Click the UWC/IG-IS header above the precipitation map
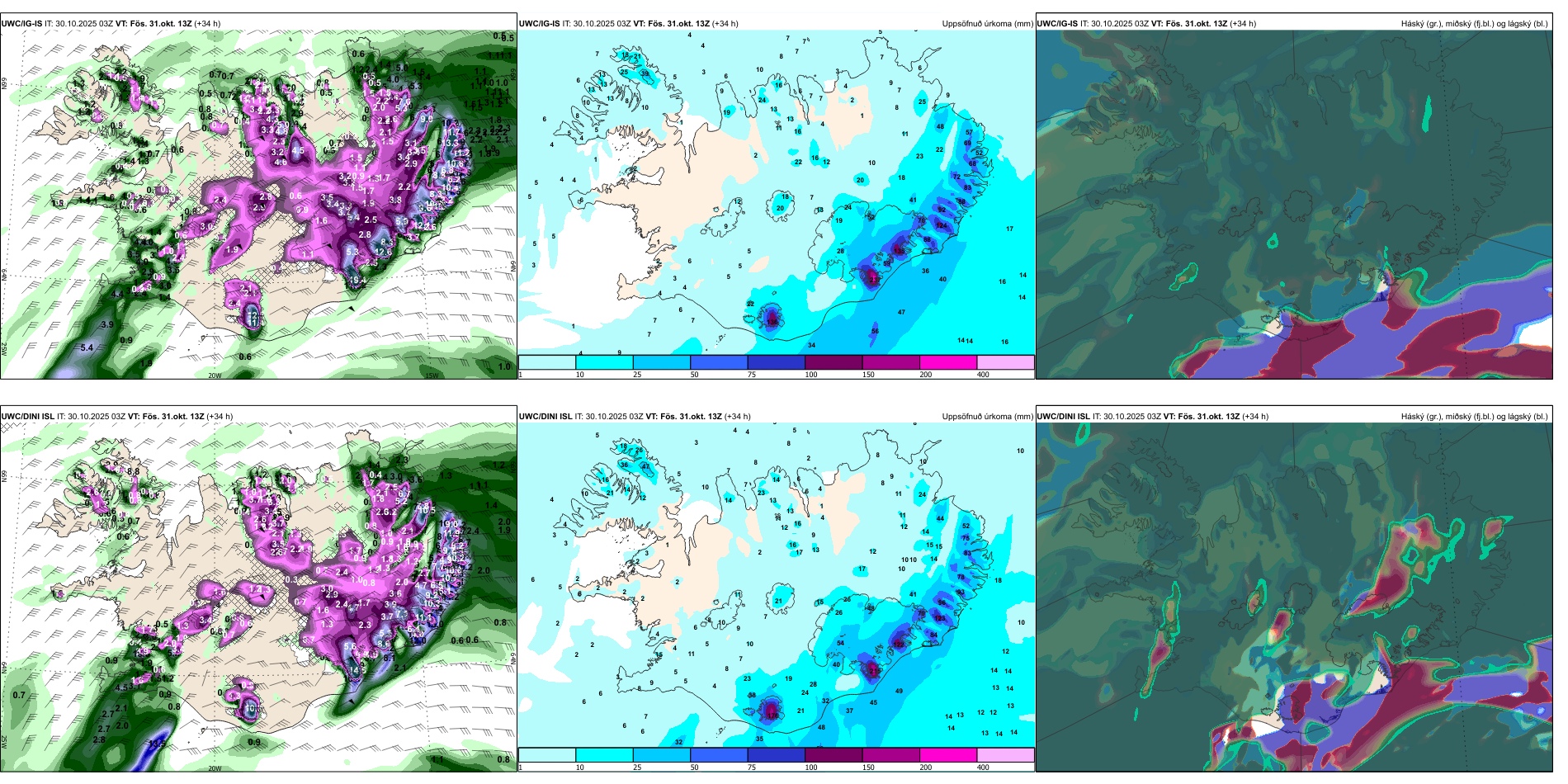This screenshot has height=784, width=1568. coord(629,24)
